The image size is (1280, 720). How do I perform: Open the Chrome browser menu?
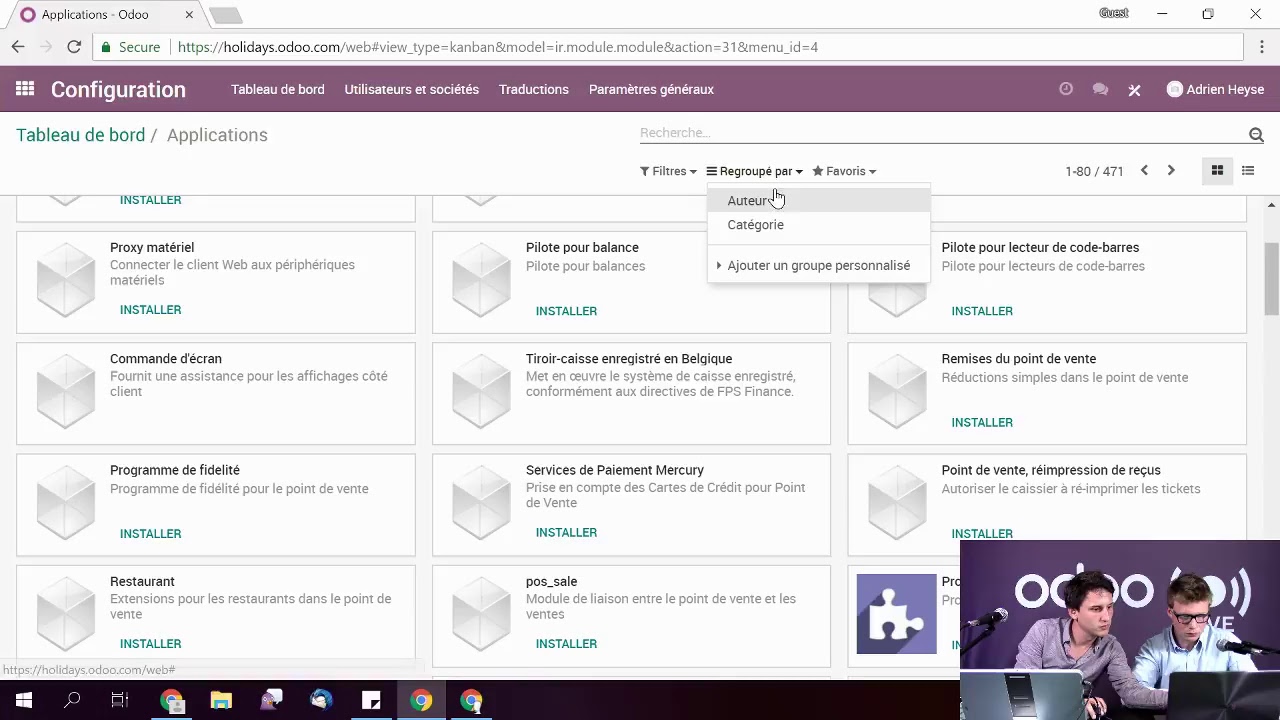coord(1262,47)
